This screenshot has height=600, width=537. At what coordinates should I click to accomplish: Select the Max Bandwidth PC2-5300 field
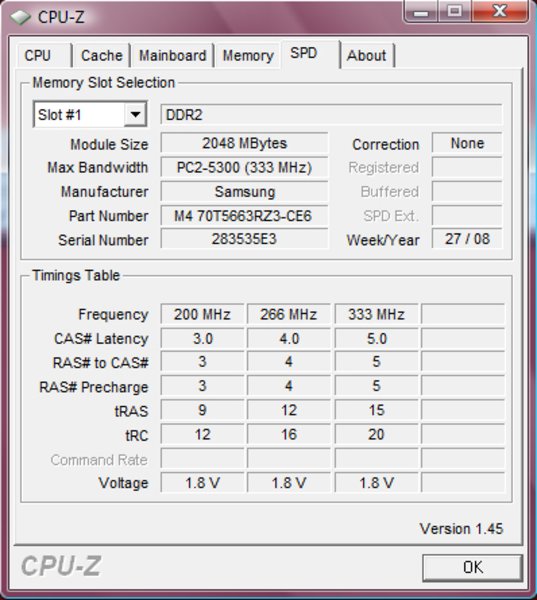244,168
